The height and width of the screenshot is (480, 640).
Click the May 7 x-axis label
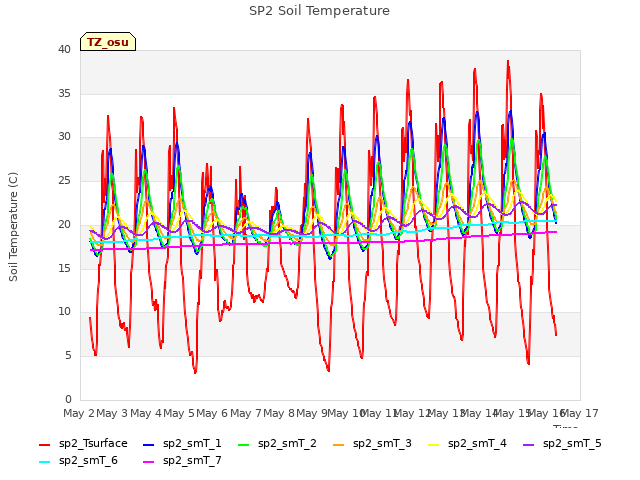pyautogui.click(x=246, y=413)
